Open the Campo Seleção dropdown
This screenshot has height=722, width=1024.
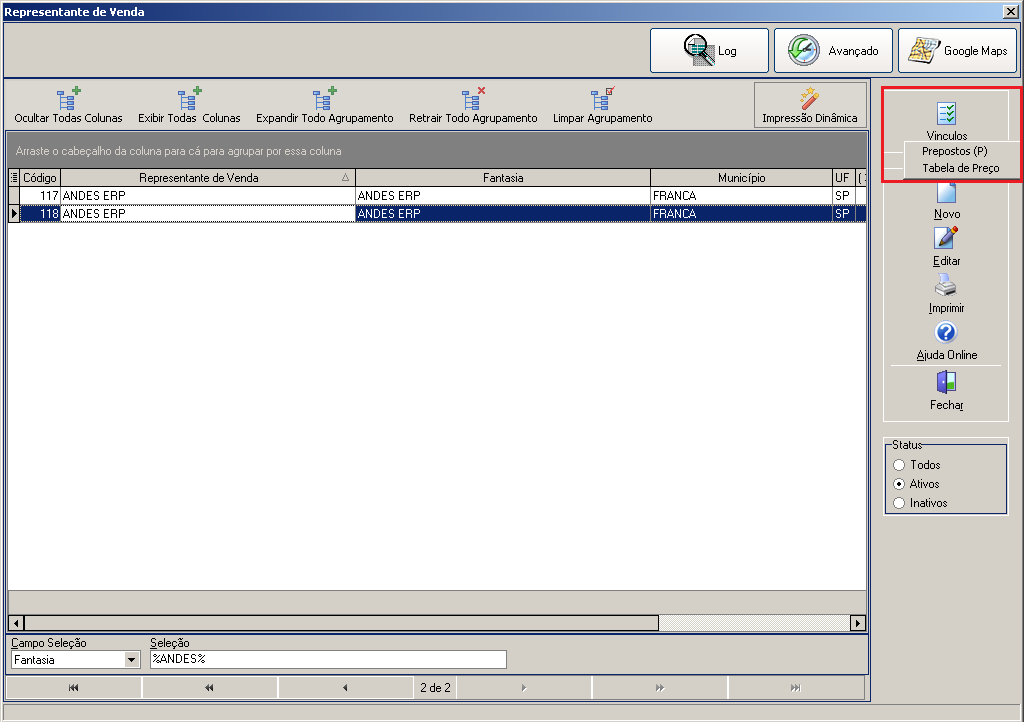pos(132,659)
